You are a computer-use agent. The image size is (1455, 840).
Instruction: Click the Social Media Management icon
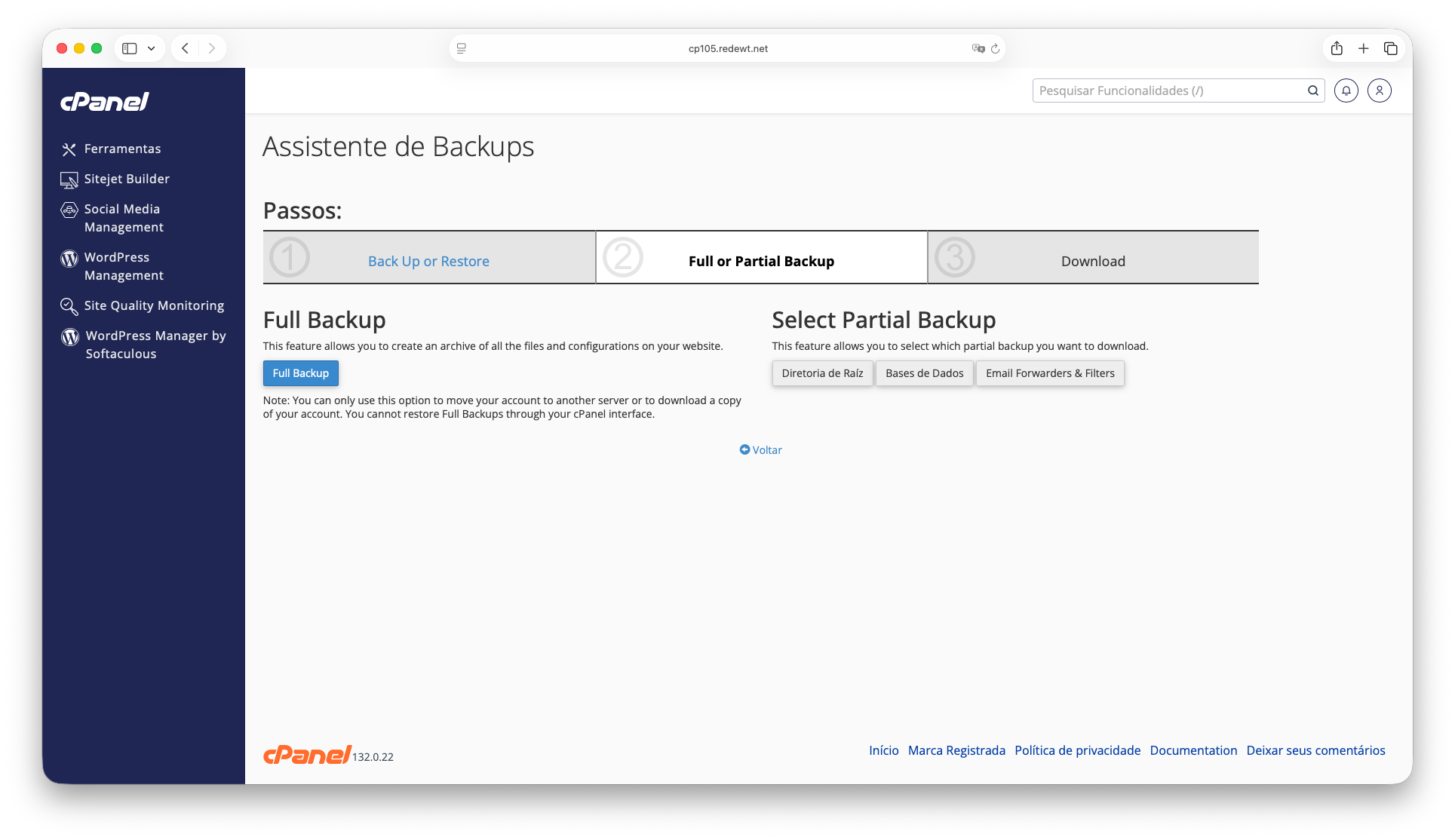[69, 210]
